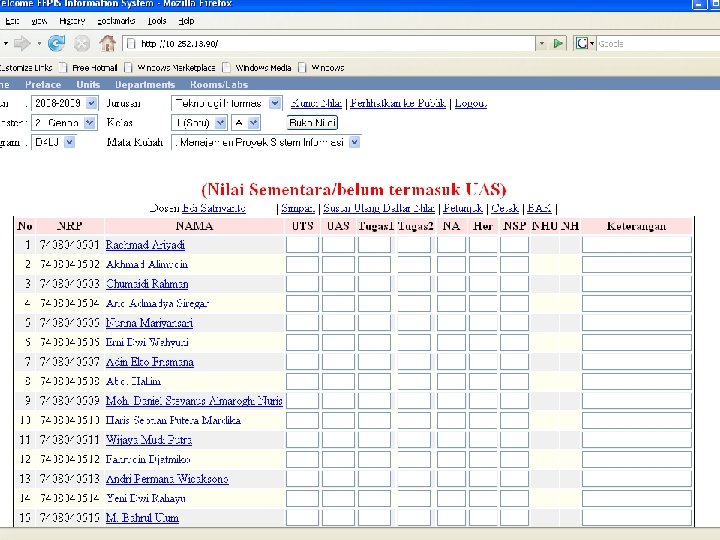Open the address bar history dropdown arrow
This screenshot has height=540, width=720.
click(x=542, y=44)
